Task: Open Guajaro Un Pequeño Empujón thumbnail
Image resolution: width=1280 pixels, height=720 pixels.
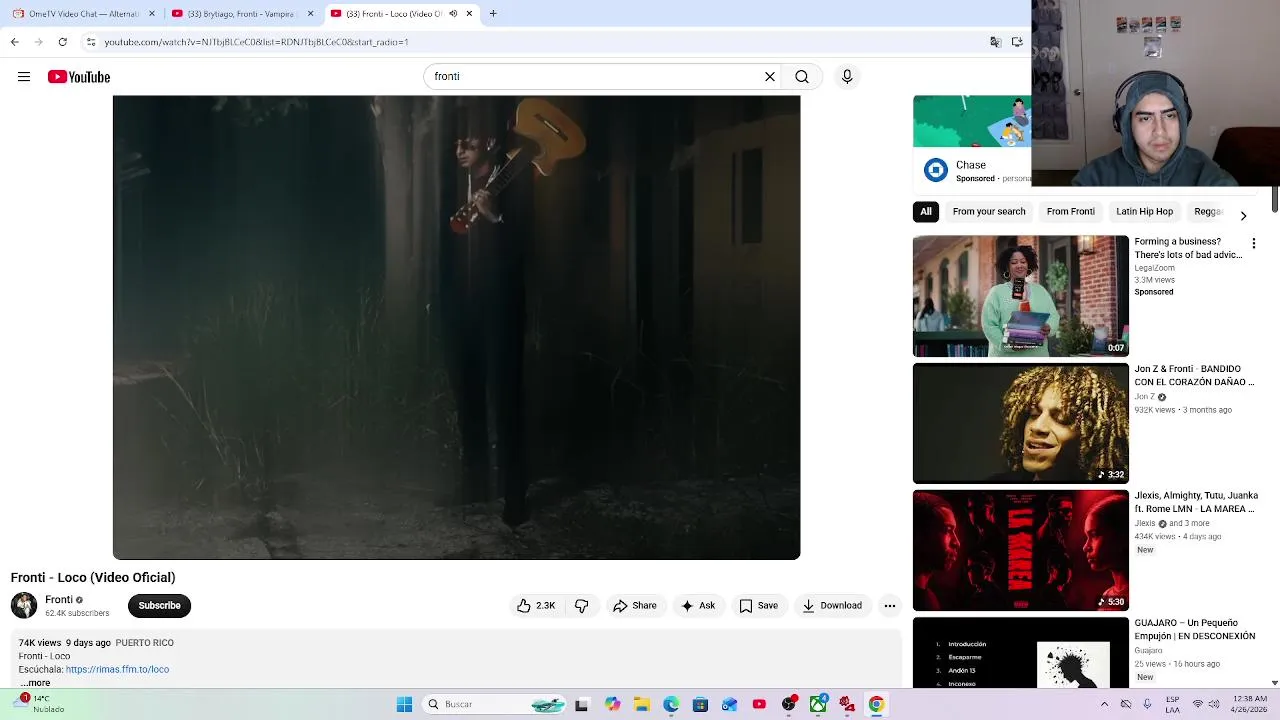Action: [1020, 652]
